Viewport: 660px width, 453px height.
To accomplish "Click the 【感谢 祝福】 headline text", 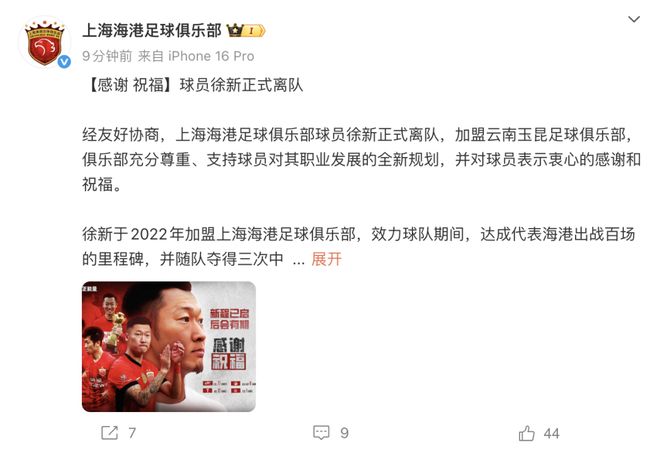I will coord(130,85).
